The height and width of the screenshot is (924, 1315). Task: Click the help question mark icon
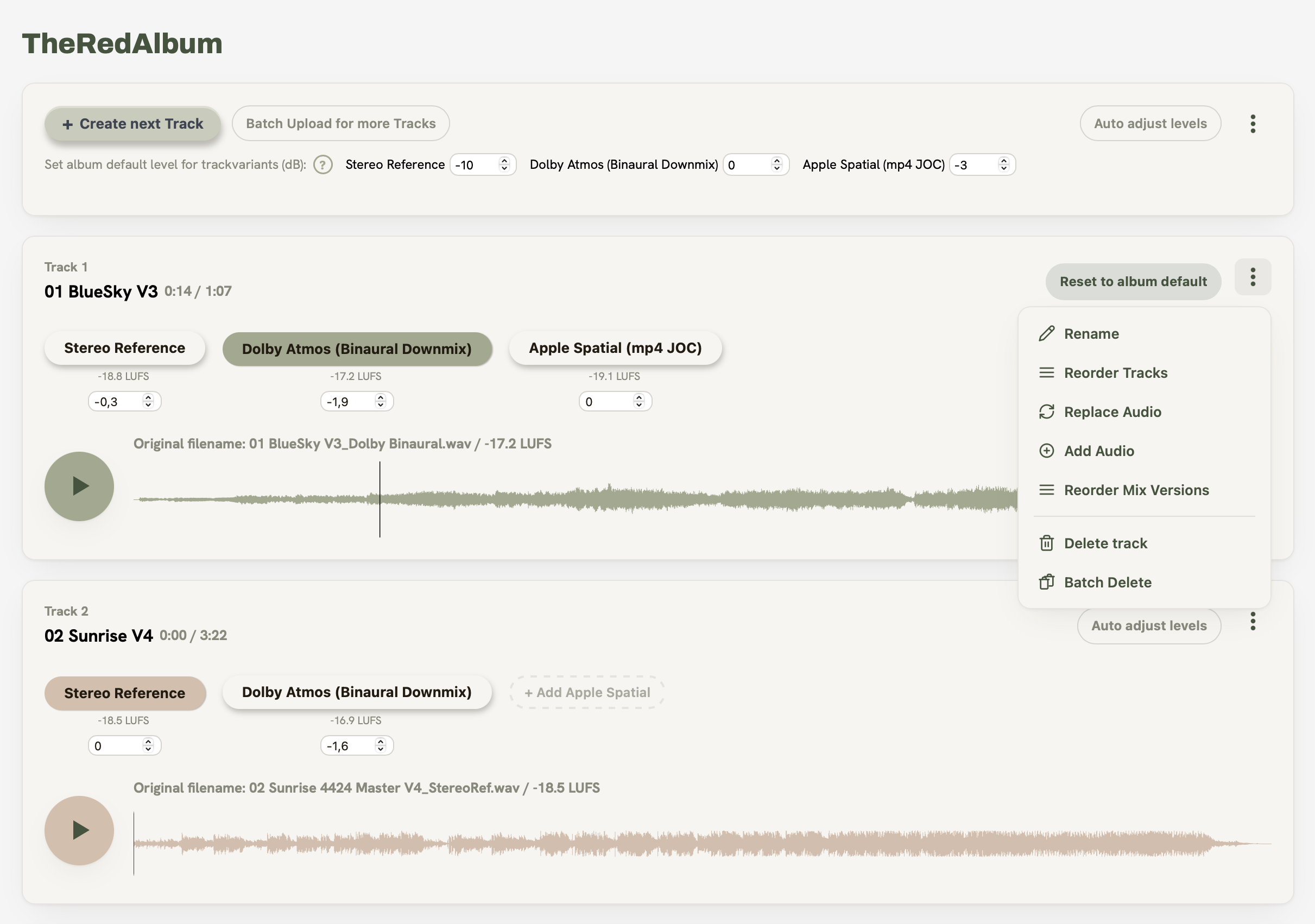323,165
